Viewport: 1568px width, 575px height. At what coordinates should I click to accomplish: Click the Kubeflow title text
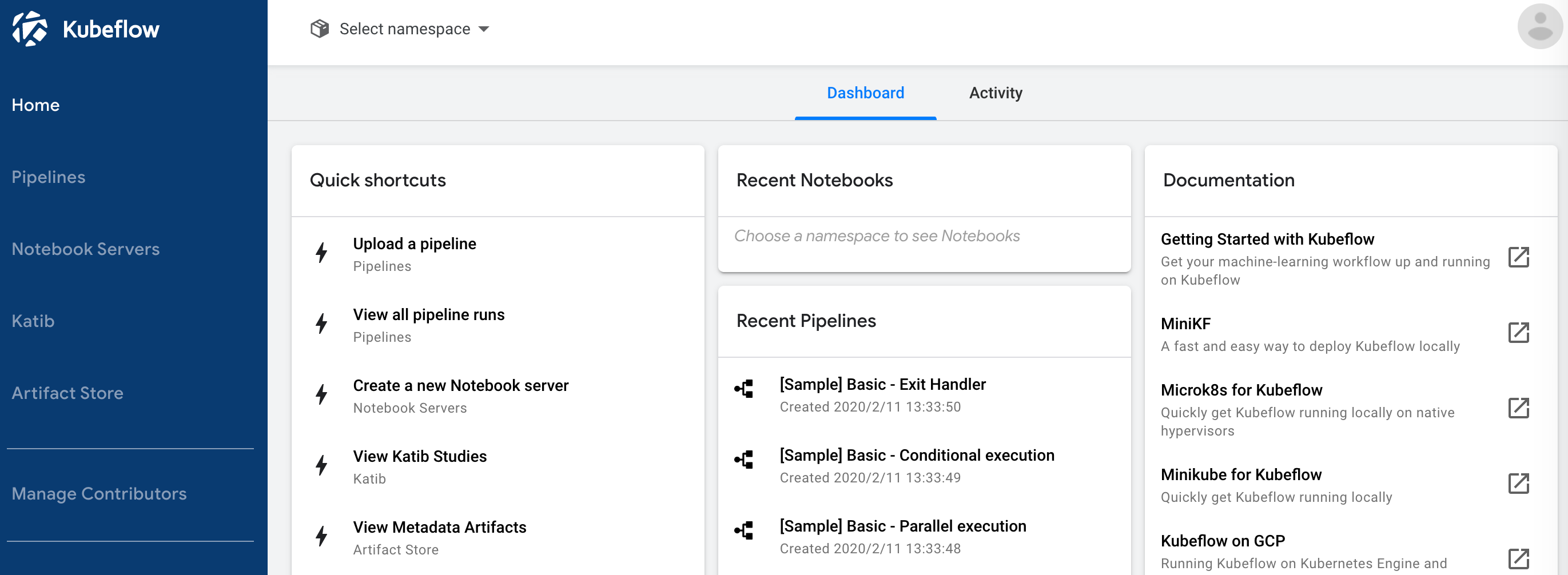pos(111,29)
